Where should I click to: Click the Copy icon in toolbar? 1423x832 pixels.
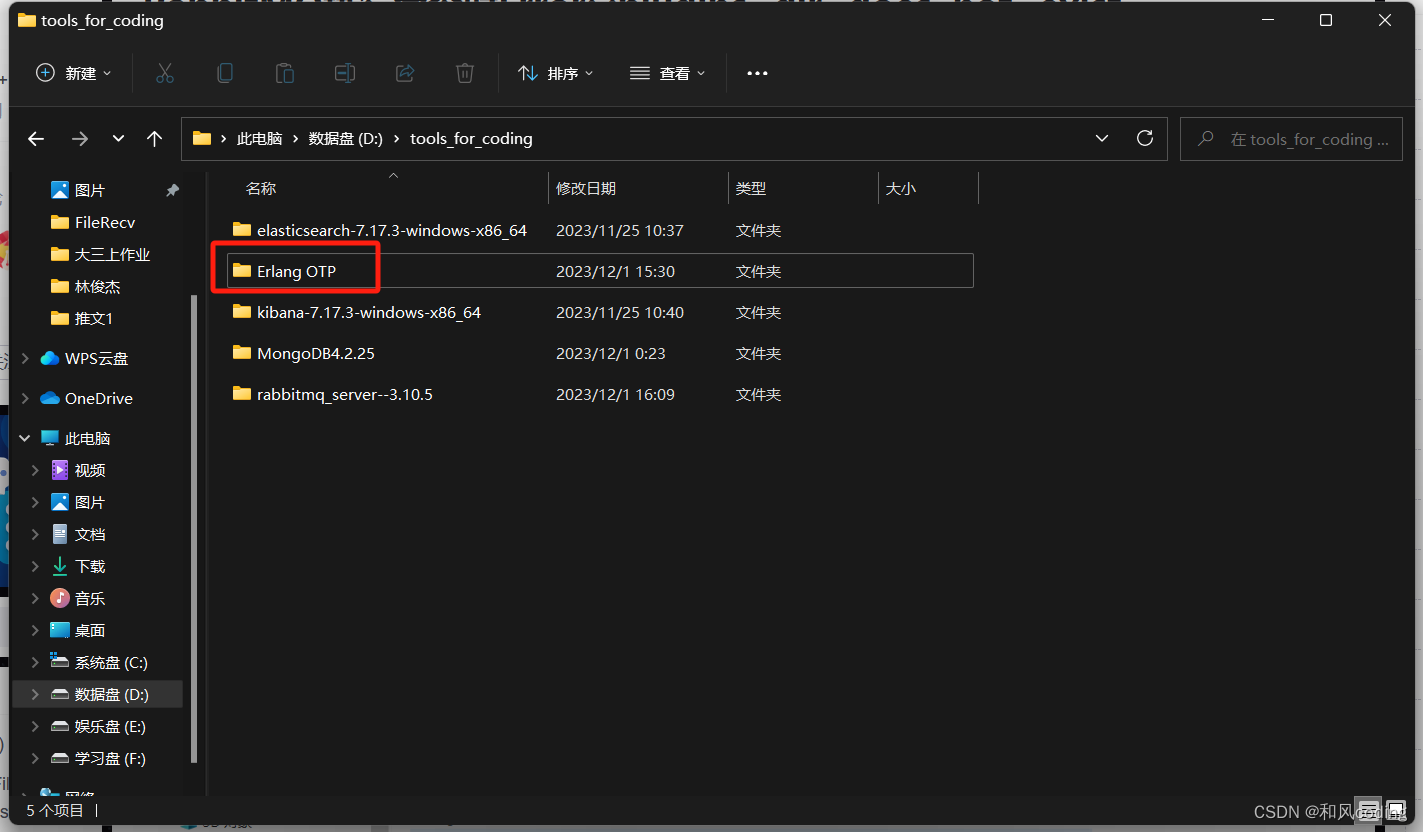coord(225,73)
